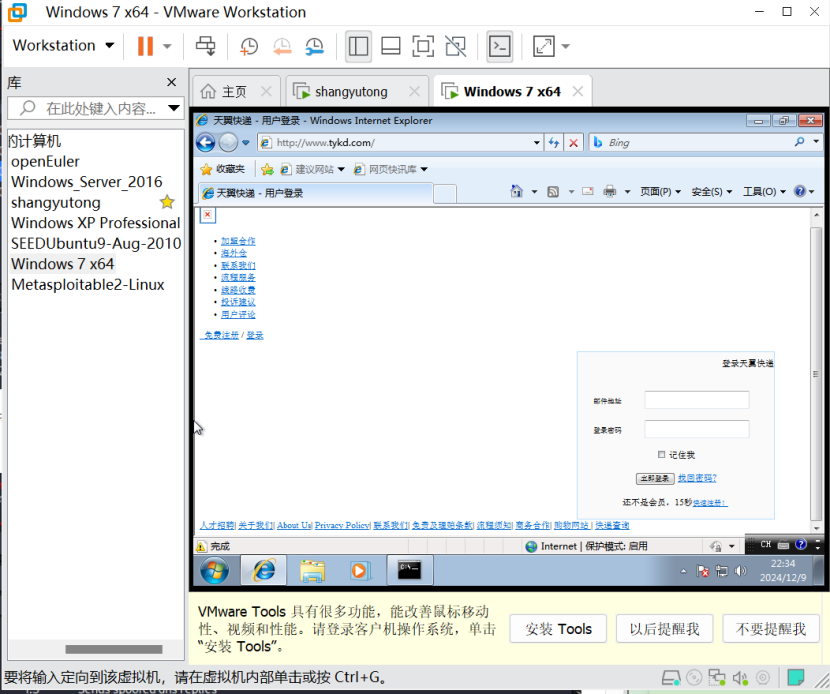830x694 pixels.
Task: Click the IE red stop loading icon
Action: coord(573,142)
